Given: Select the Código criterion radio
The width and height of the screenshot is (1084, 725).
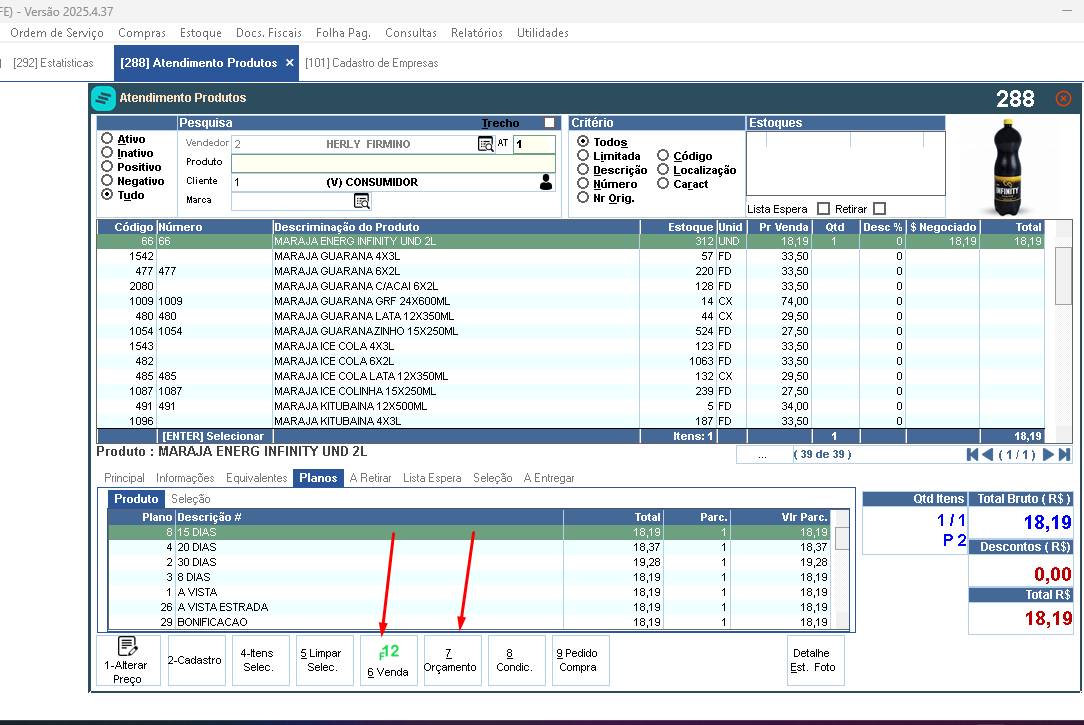Looking at the screenshot, I should point(663,156).
